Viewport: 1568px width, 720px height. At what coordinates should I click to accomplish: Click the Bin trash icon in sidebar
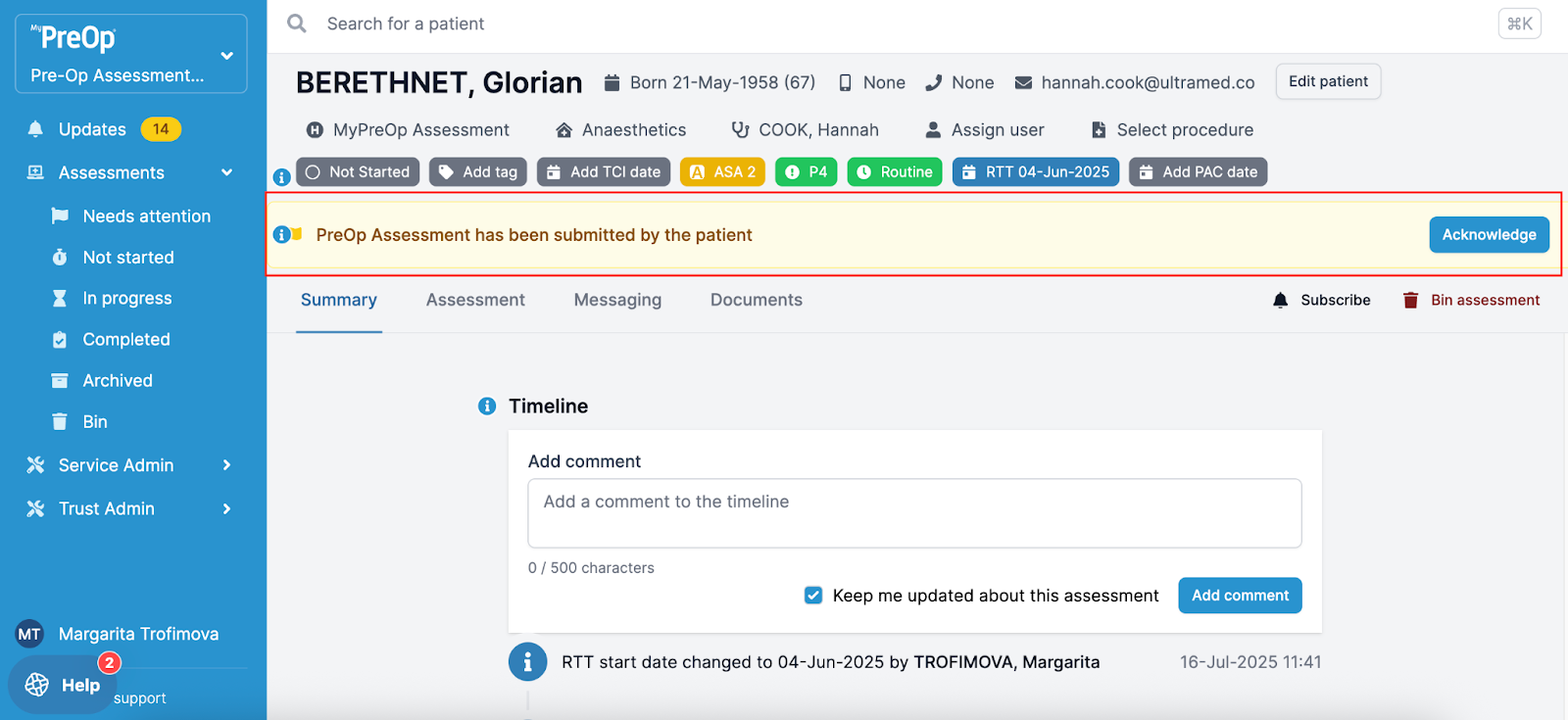[60, 422]
